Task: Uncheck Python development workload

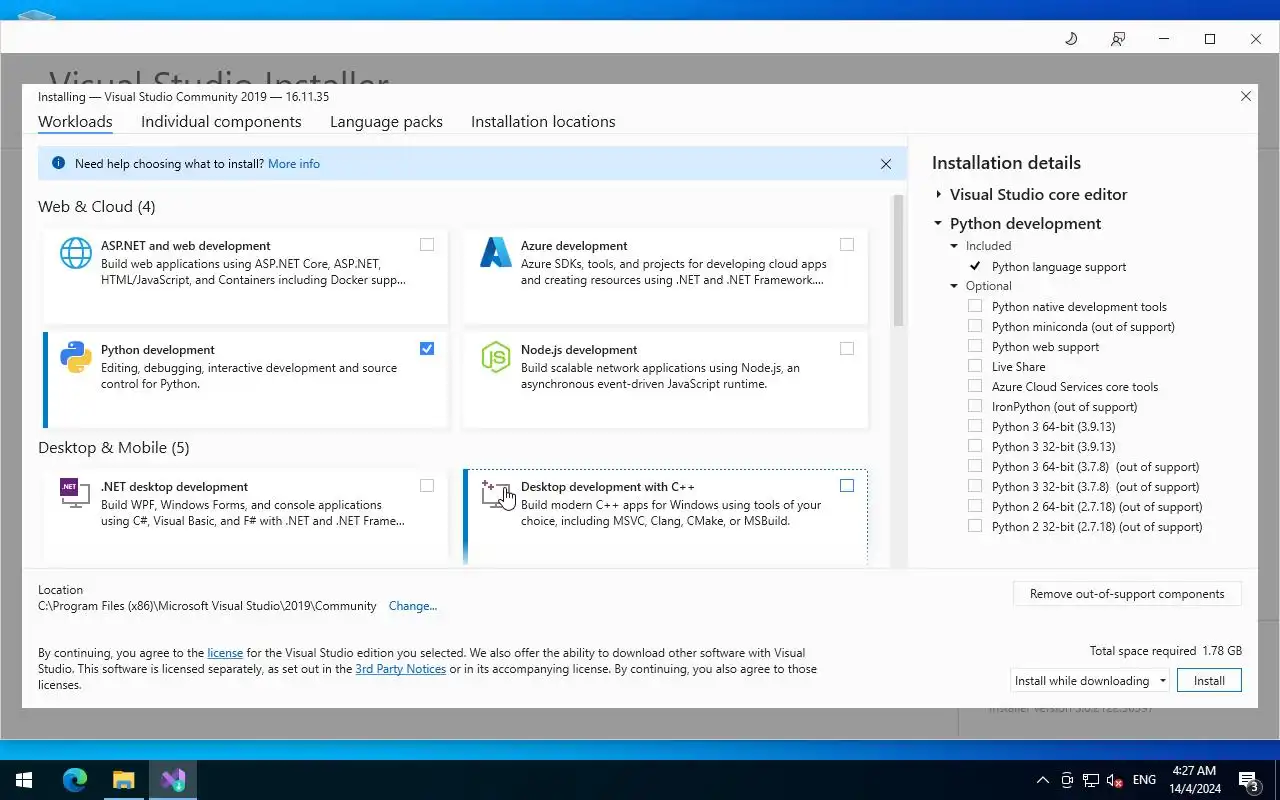Action: pos(427,349)
